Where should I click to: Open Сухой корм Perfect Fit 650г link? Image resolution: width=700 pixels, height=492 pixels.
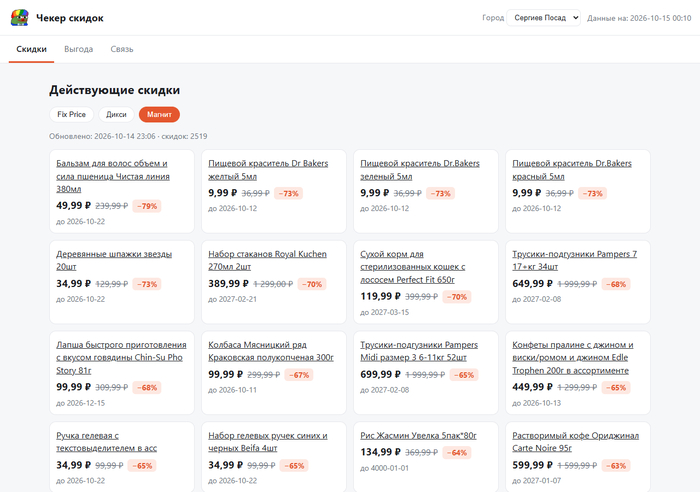click(x=413, y=267)
